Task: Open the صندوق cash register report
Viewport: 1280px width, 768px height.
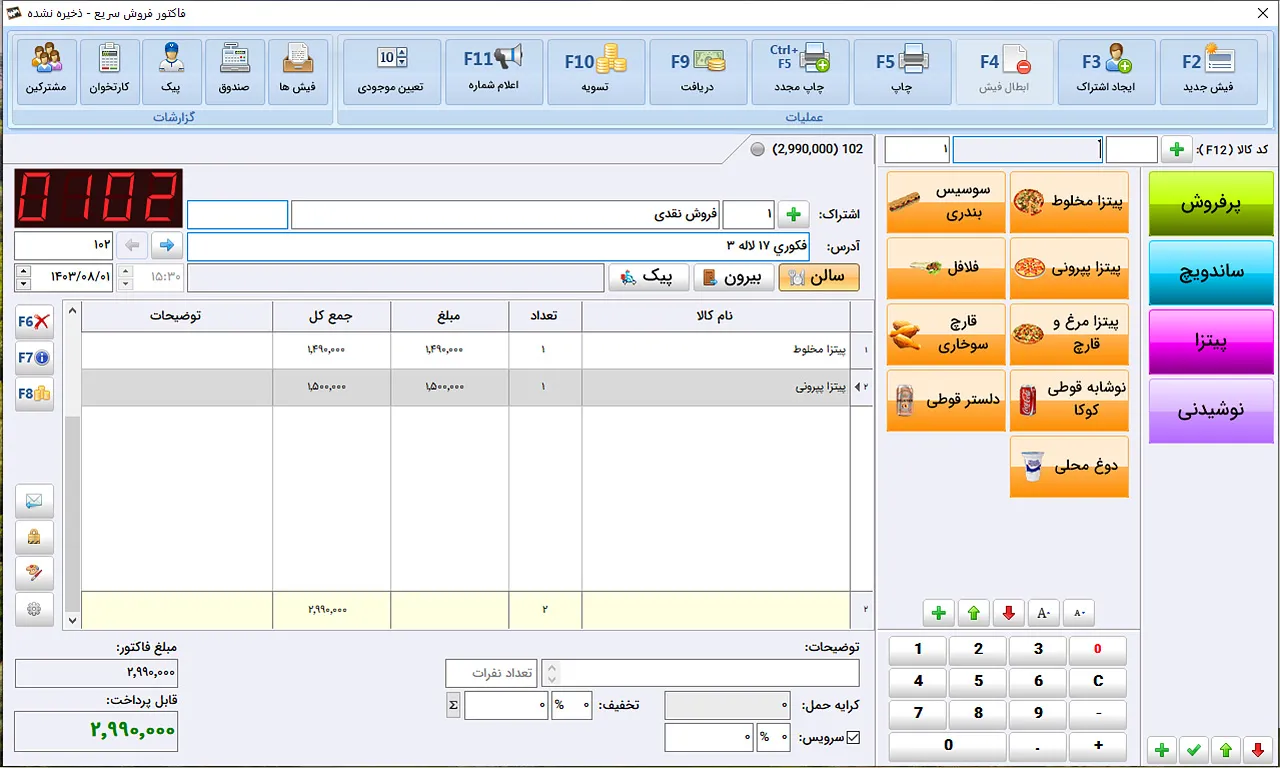Action: coord(235,71)
